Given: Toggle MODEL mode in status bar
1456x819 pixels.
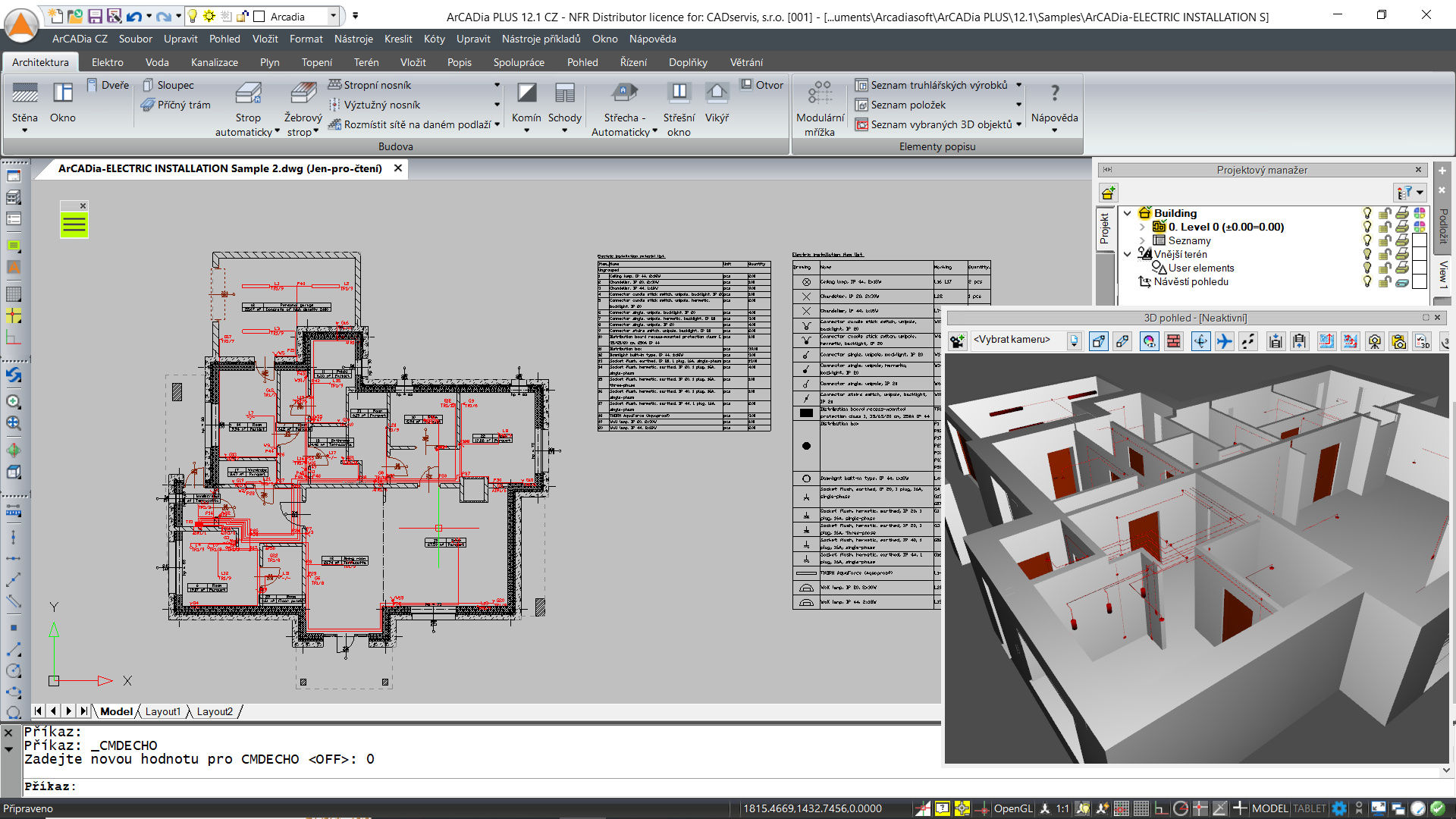Looking at the screenshot, I should pos(1269,808).
